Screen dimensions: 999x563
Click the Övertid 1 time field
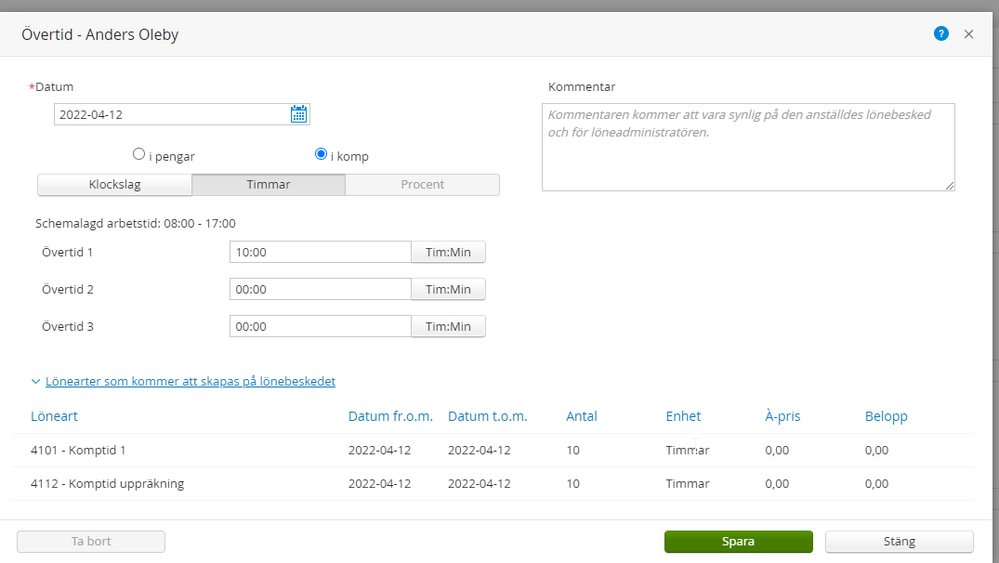click(x=320, y=253)
